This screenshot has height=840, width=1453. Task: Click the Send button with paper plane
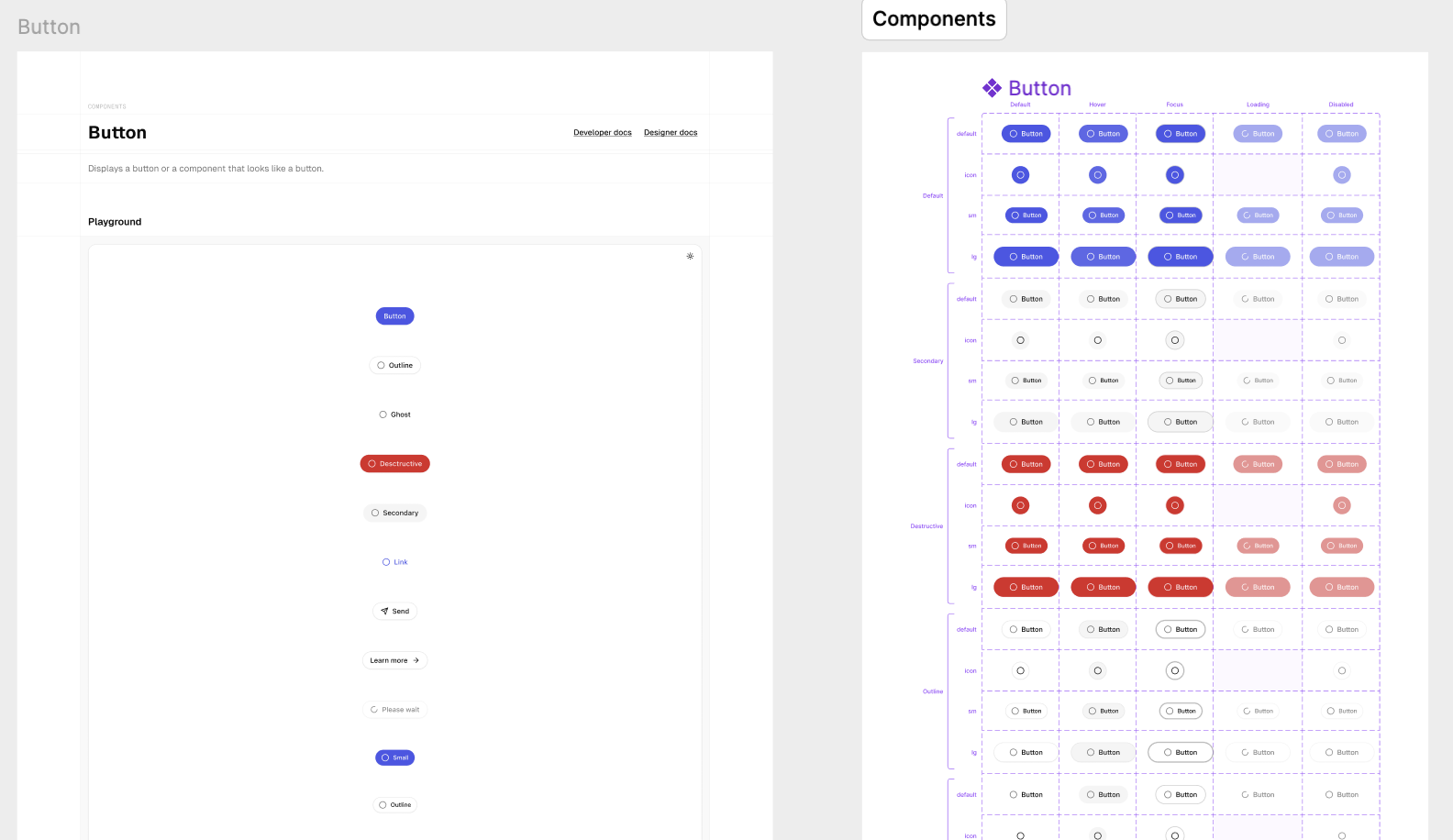click(x=394, y=611)
